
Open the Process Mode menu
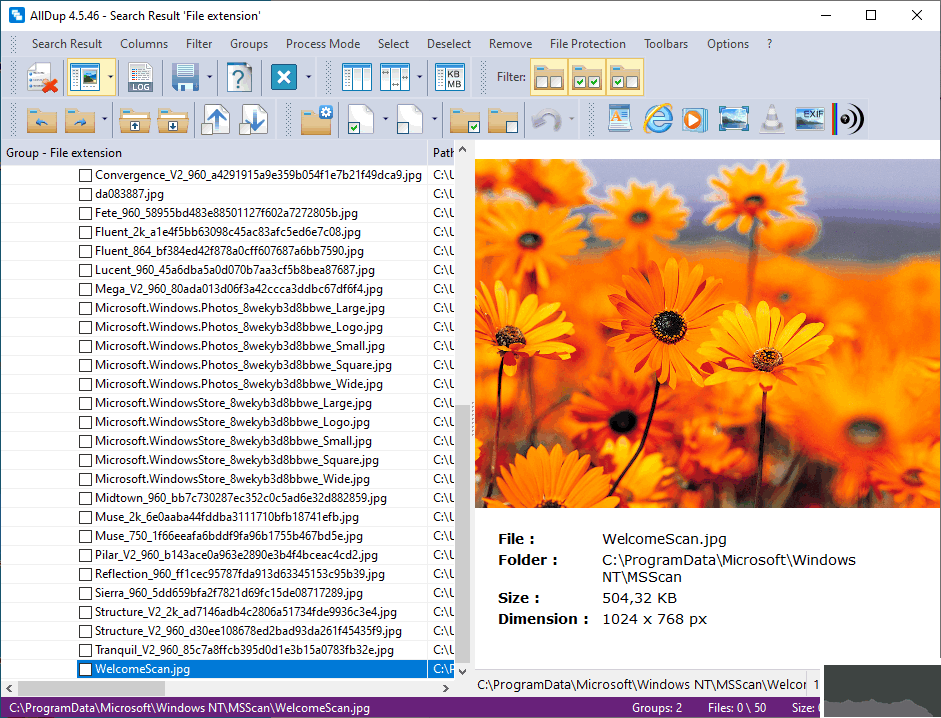[322, 44]
